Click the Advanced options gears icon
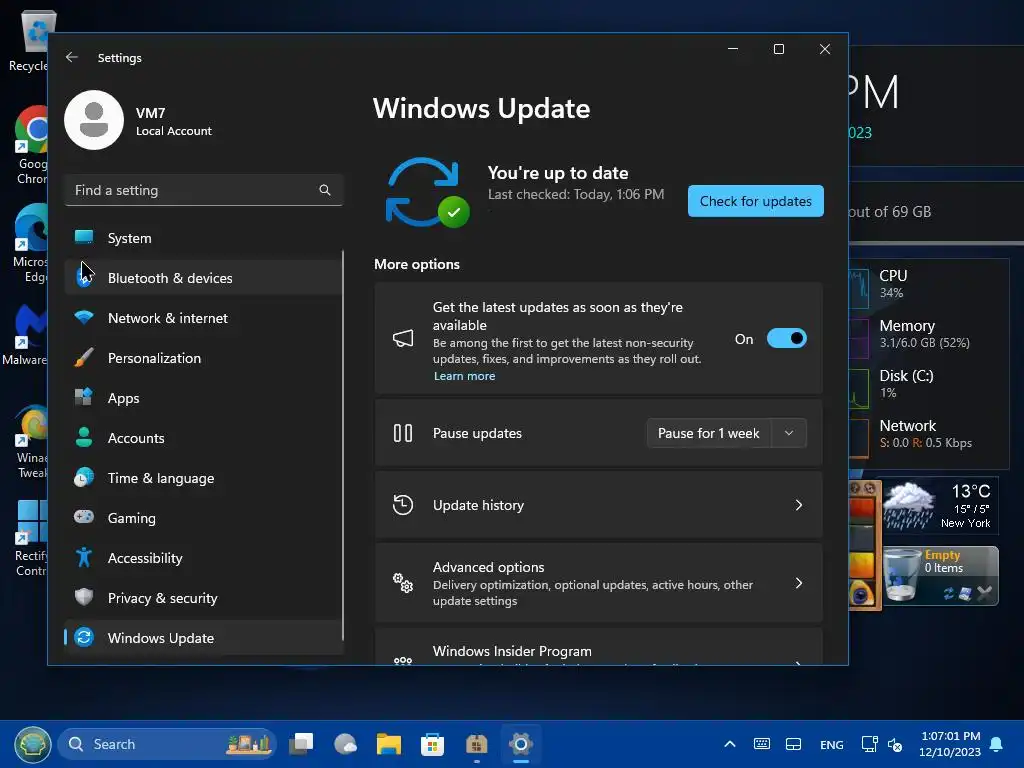Screen dimensions: 1024x768 403,583
